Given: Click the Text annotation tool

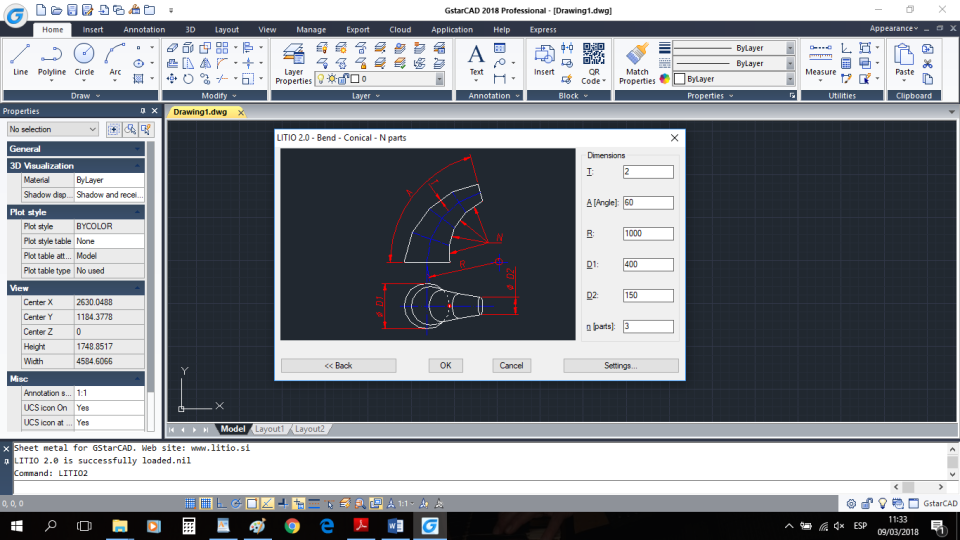Looking at the screenshot, I should (476, 60).
